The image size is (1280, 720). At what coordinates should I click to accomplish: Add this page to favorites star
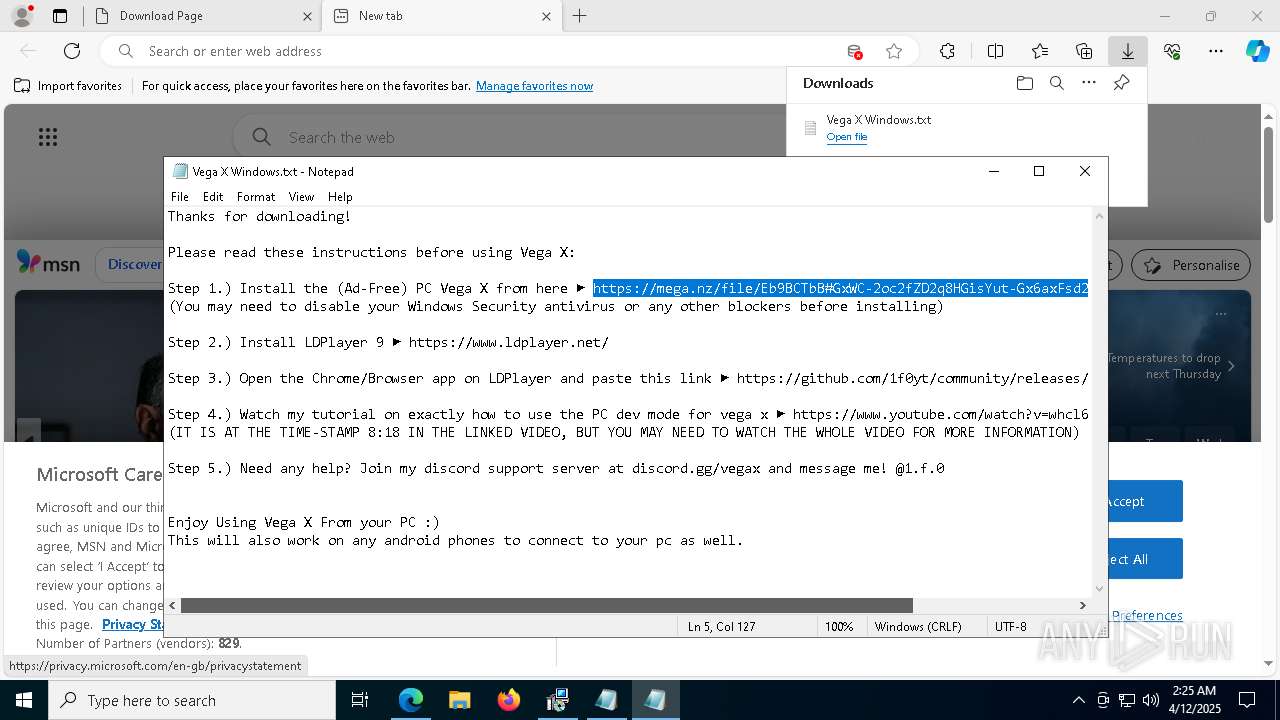point(894,51)
